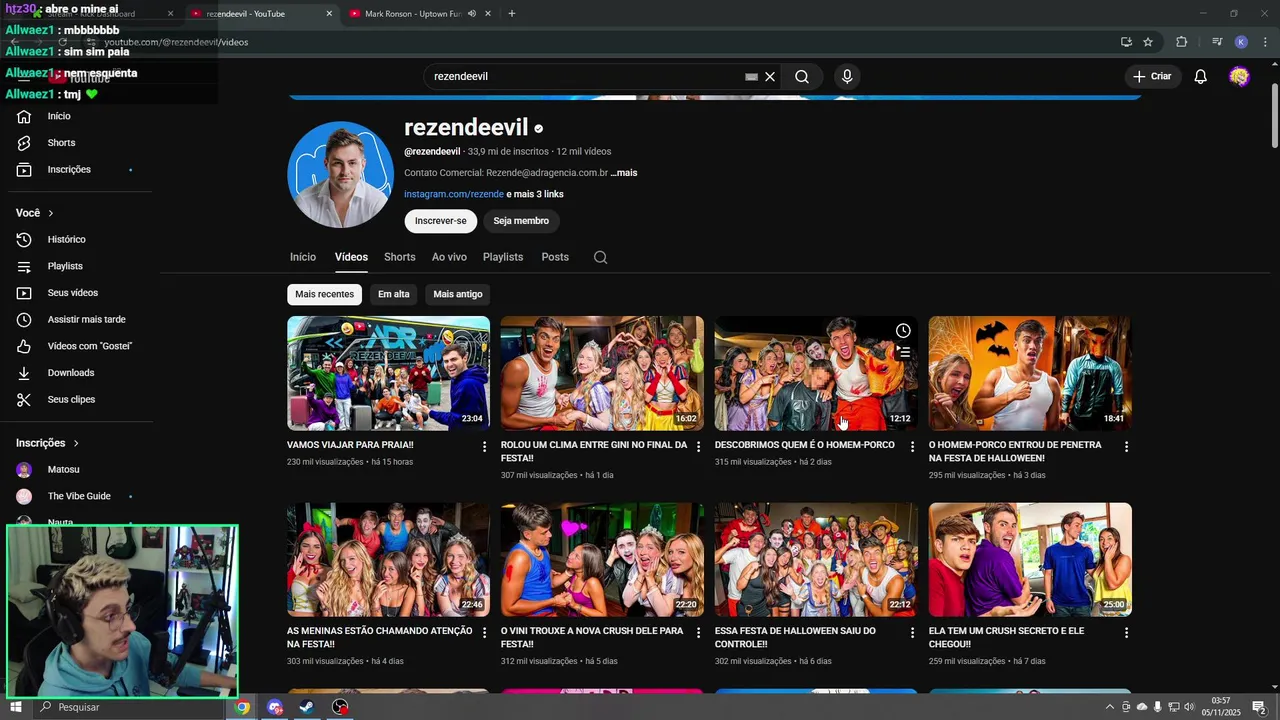Open title ESSA FESTA DE HALLOWEEN SAIU DO CONTROLE
This screenshot has height=720, width=1280.
pyautogui.click(x=795, y=638)
